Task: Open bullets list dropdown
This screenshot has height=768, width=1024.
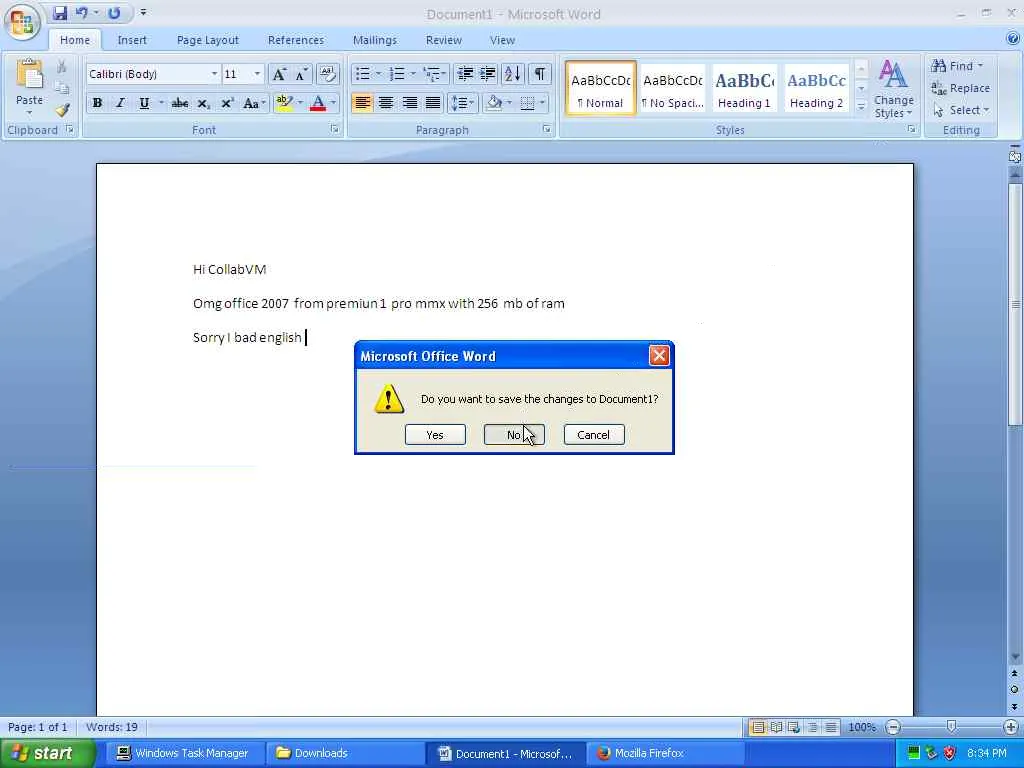Action: pos(378,74)
